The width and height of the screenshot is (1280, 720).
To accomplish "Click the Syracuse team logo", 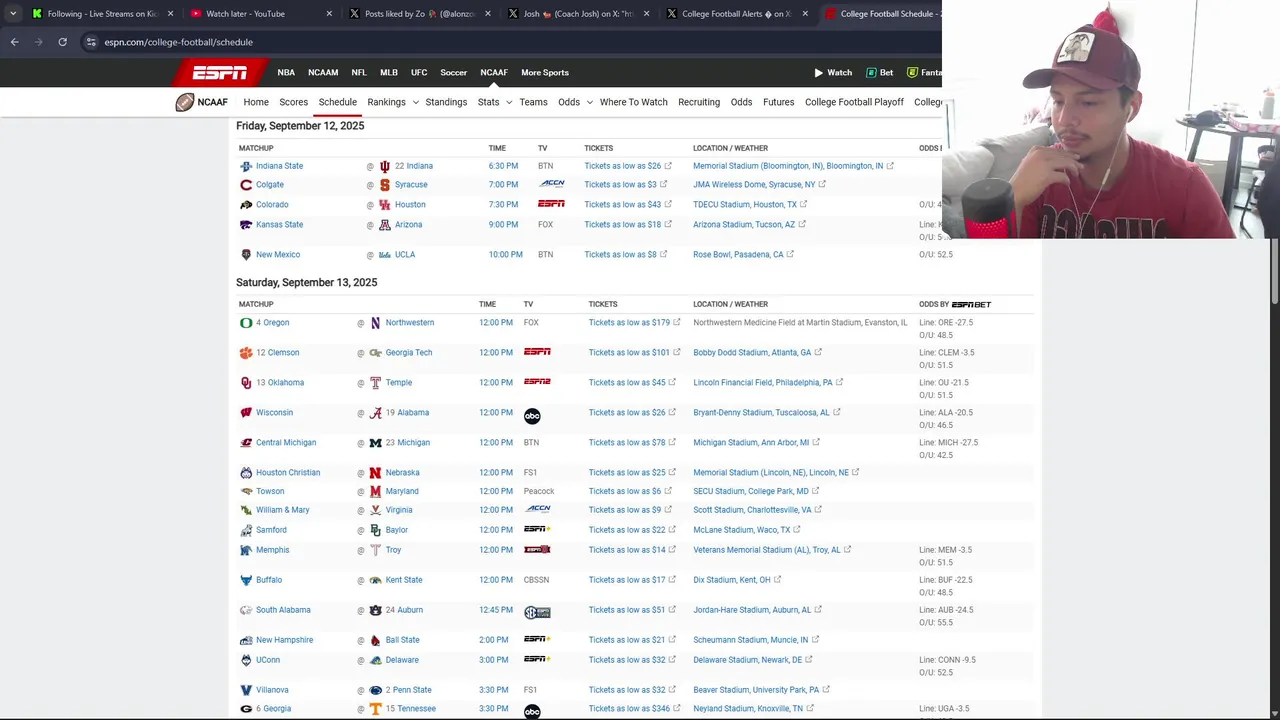I will coord(384,185).
